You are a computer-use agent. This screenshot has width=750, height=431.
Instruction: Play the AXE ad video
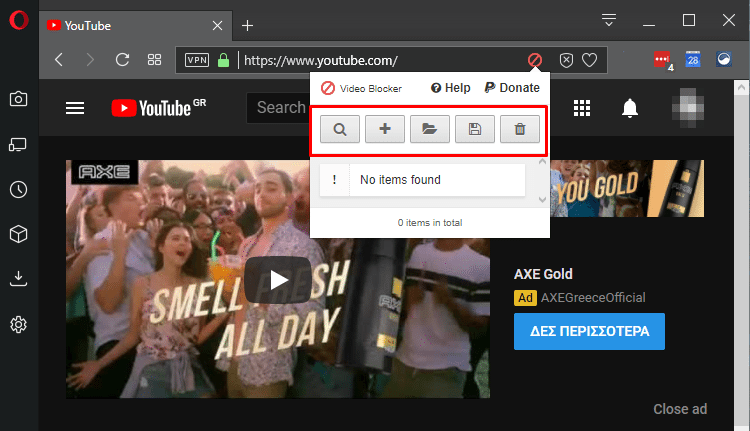pos(278,280)
